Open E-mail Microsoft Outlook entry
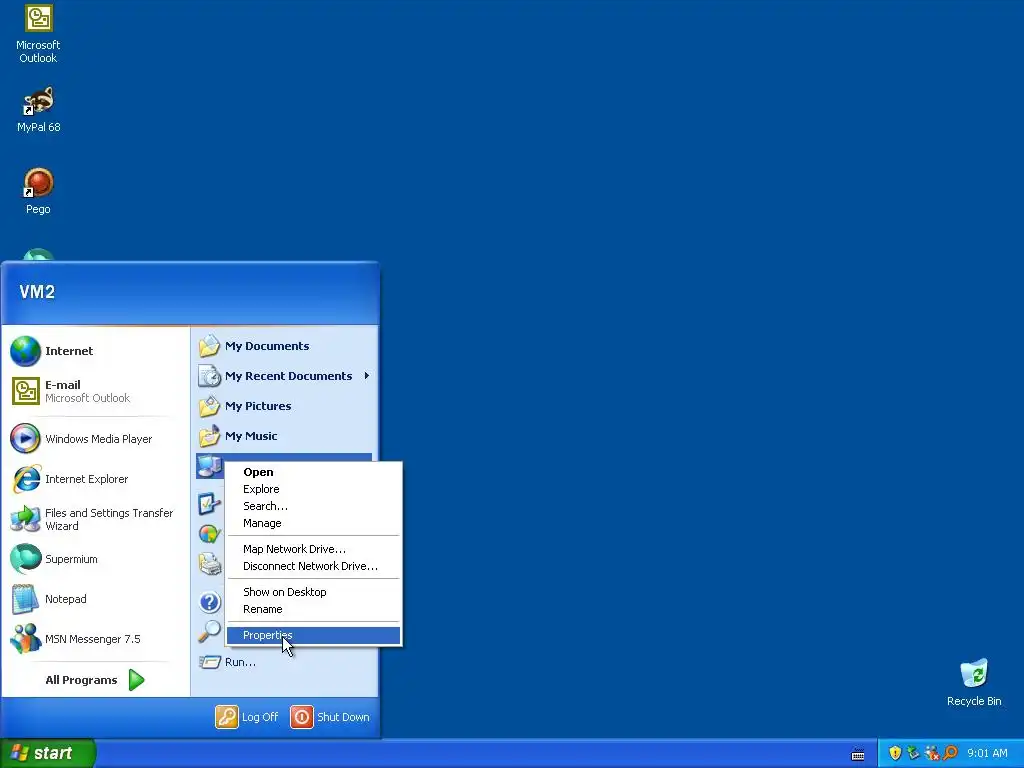Image resolution: width=1024 pixels, height=768 pixels. pyautogui.click(x=95, y=391)
